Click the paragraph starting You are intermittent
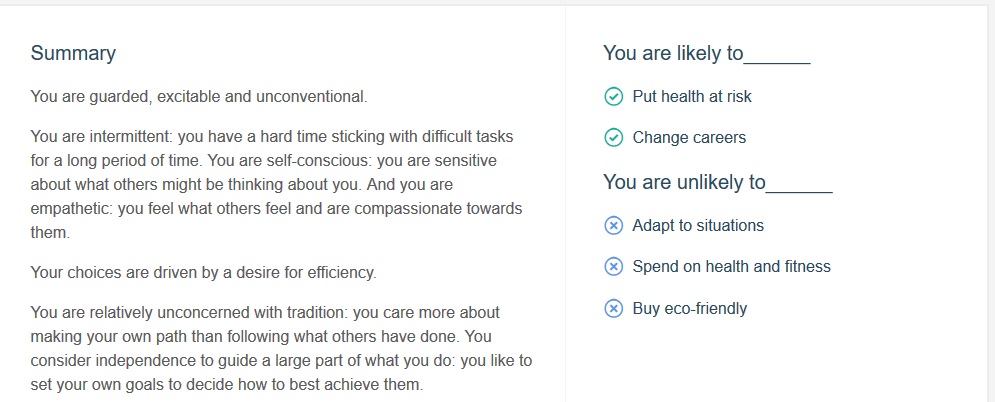995x402 pixels. (x=277, y=185)
